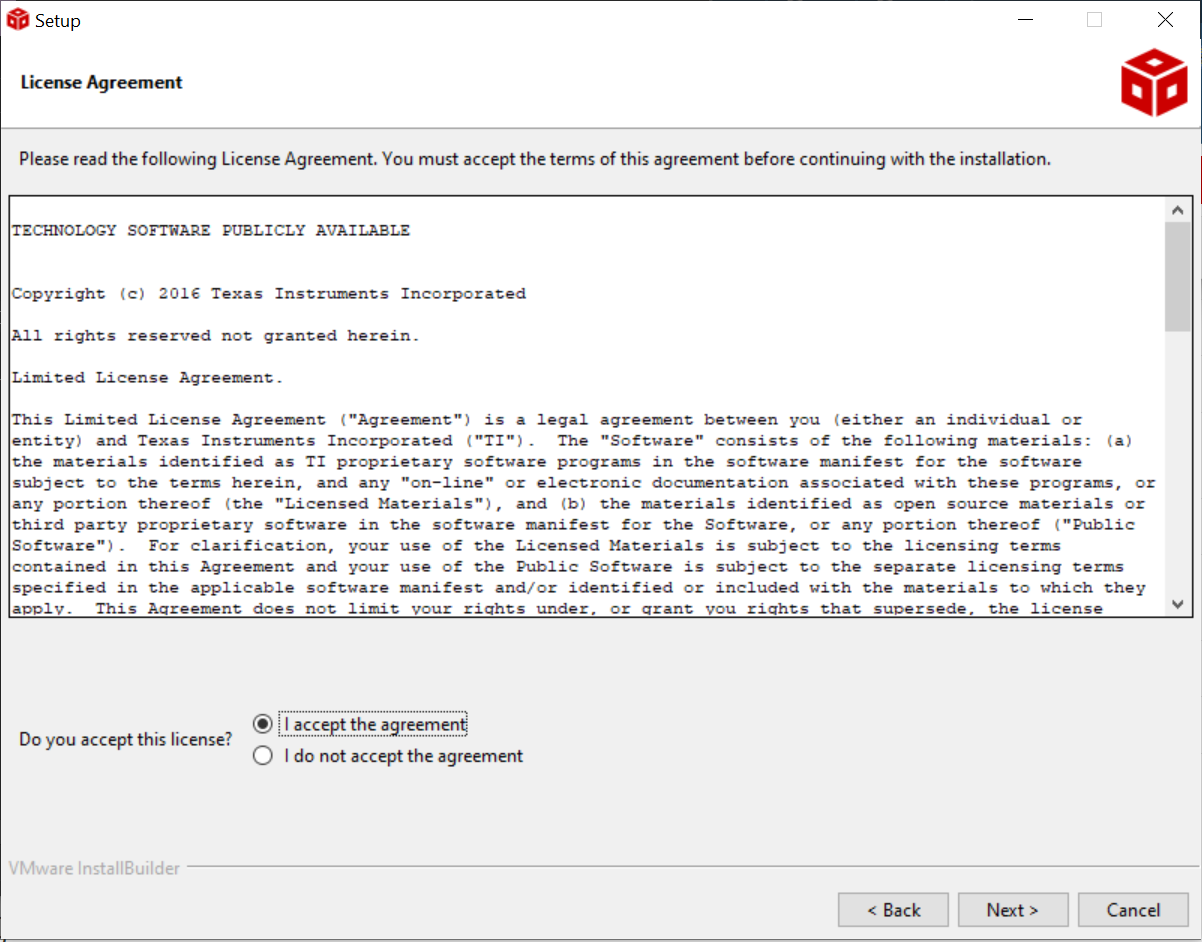Click the scrollbar down arrow
Screen dimensions: 1202x942
tap(1178, 604)
